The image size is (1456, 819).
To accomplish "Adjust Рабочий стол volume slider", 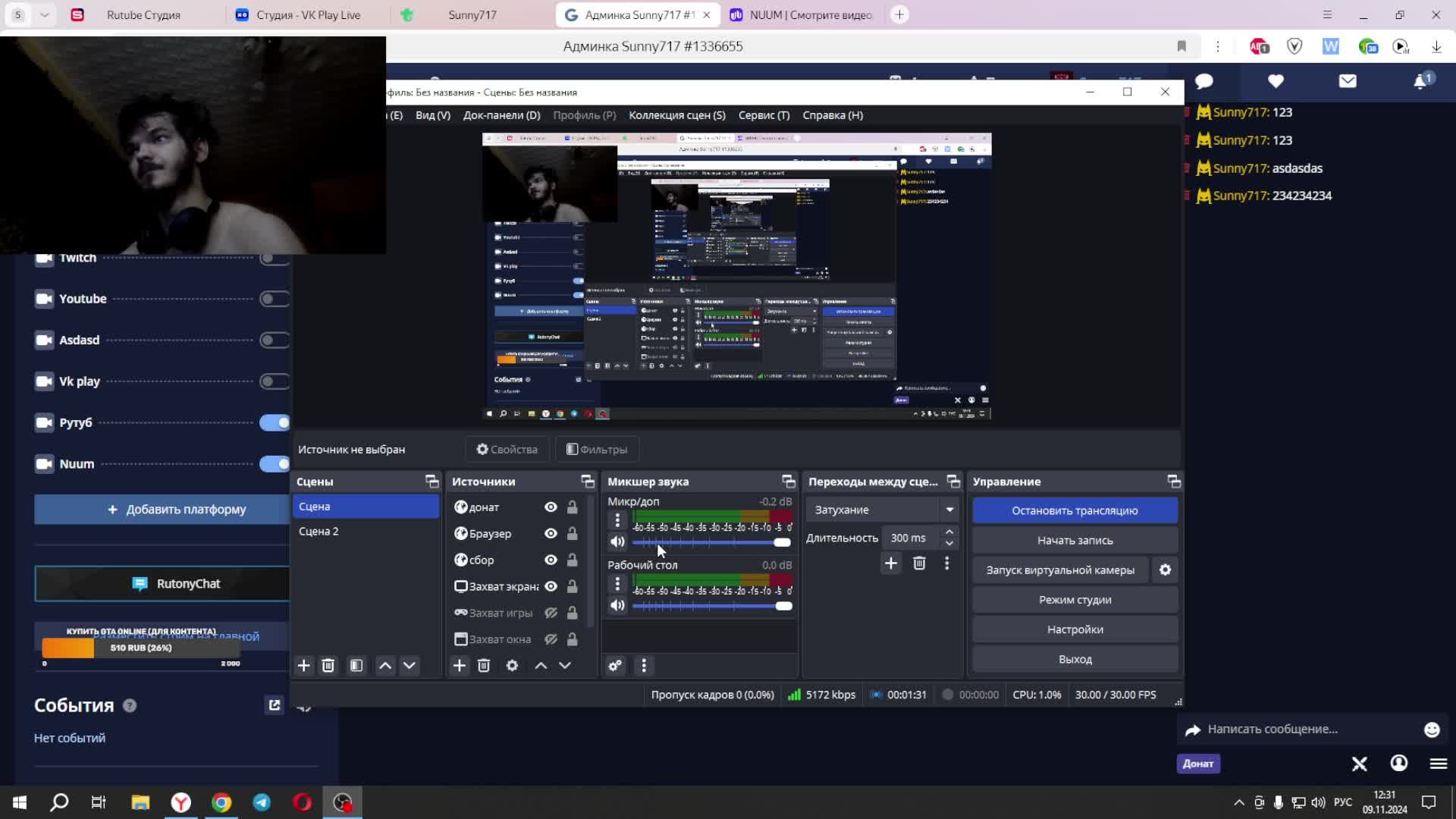I will point(711,606).
